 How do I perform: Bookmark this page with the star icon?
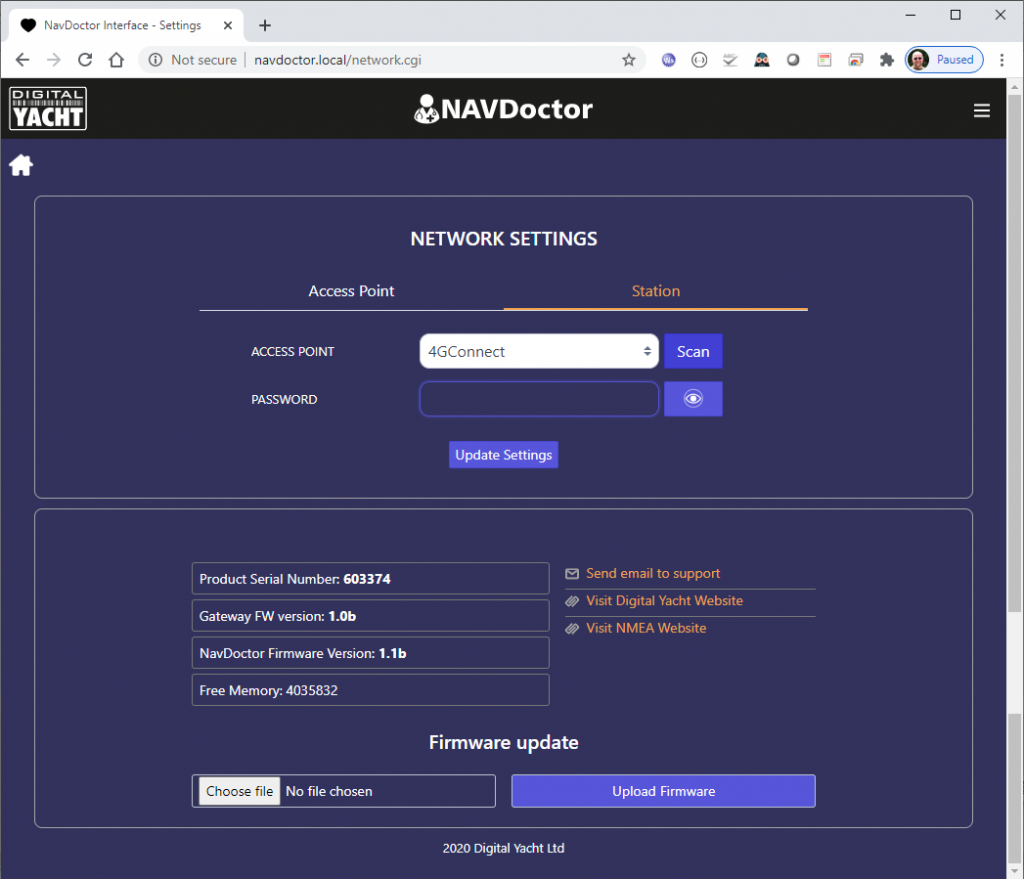pos(628,60)
